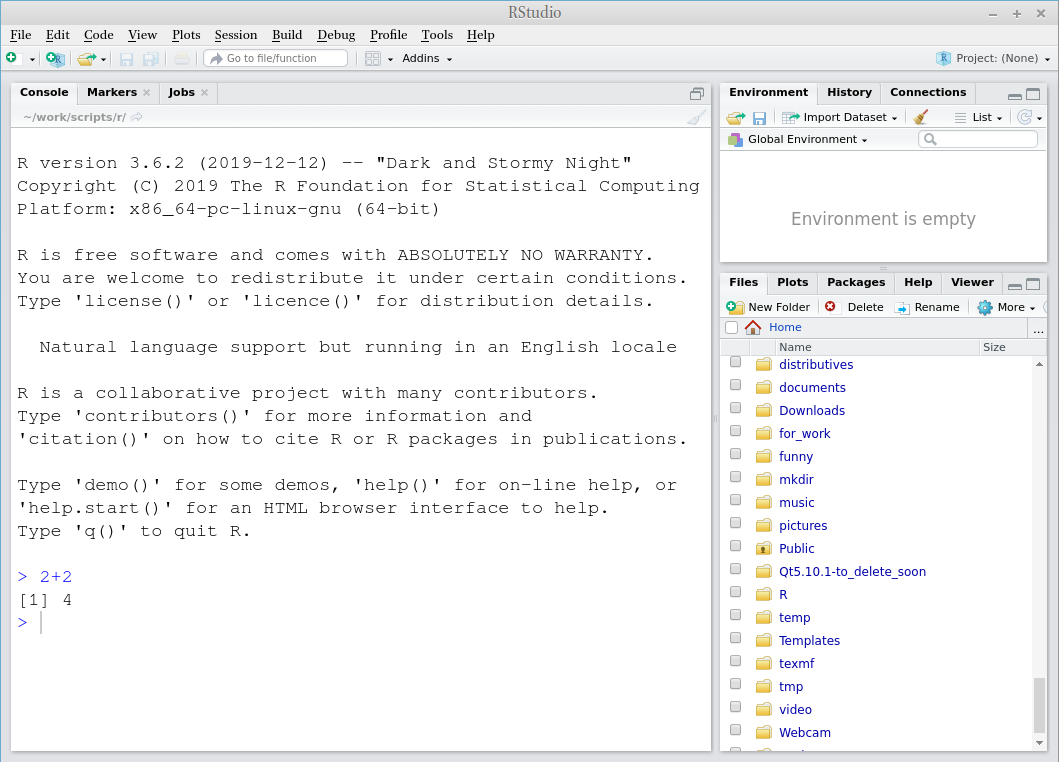
Task: Click the Home house icon in Files path
Action: (x=753, y=328)
